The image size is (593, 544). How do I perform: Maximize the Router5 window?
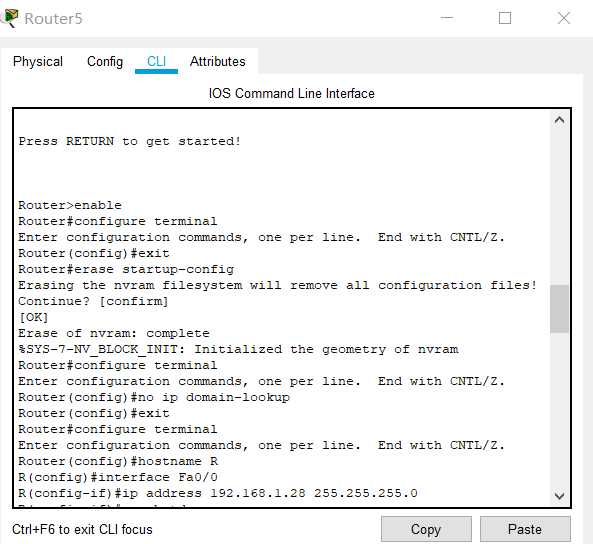click(505, 18)
